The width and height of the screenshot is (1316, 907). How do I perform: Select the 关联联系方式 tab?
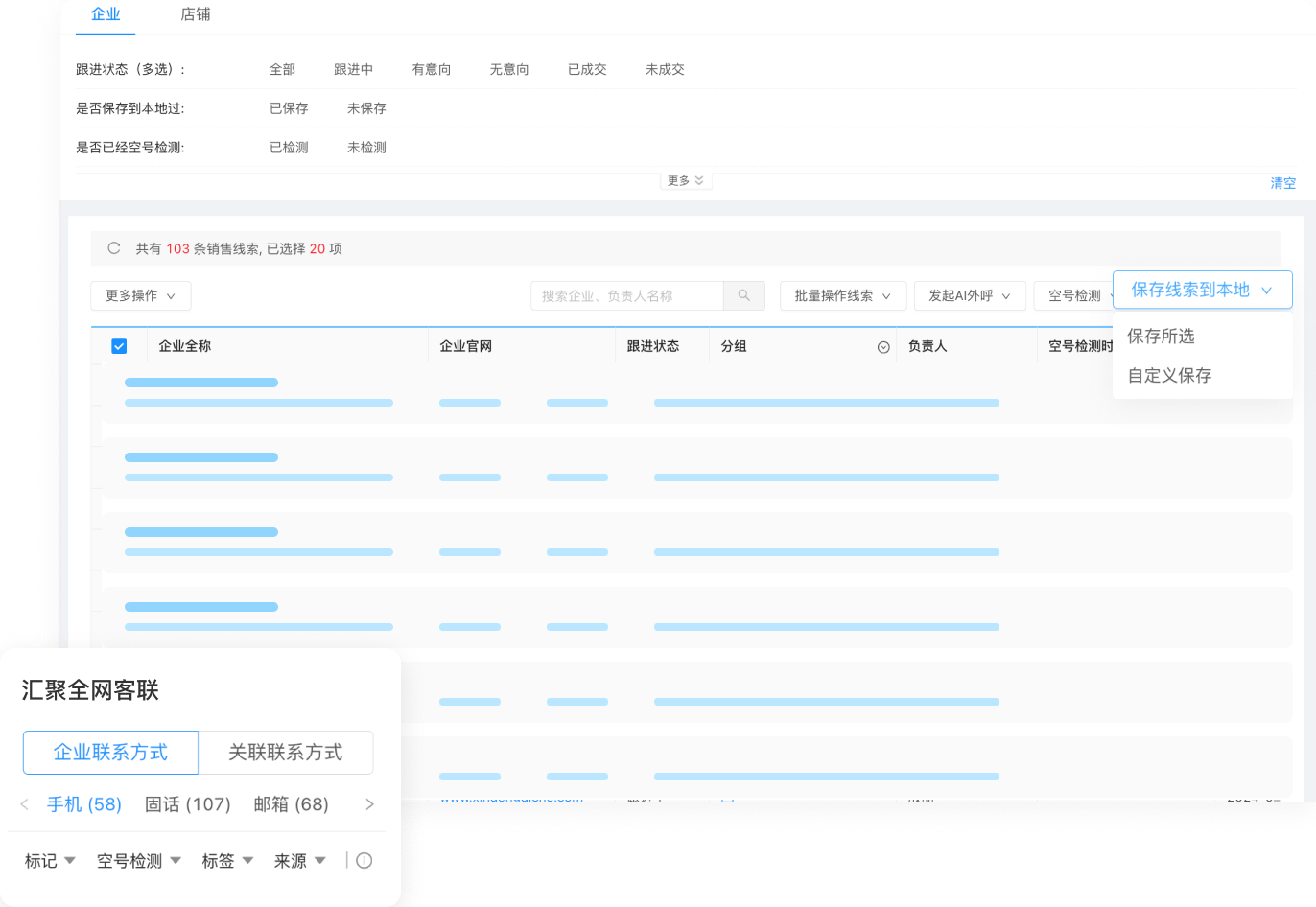[286, 753]
